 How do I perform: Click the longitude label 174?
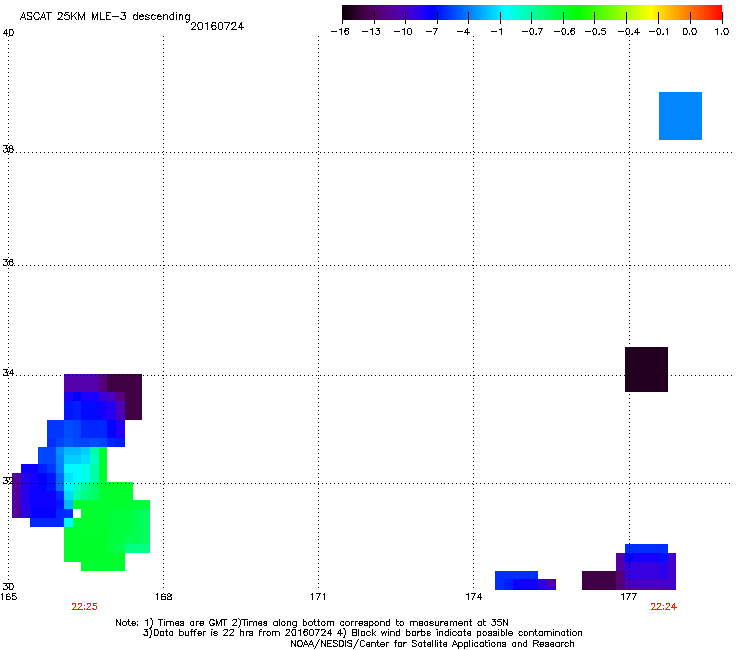tap(474, 597)
